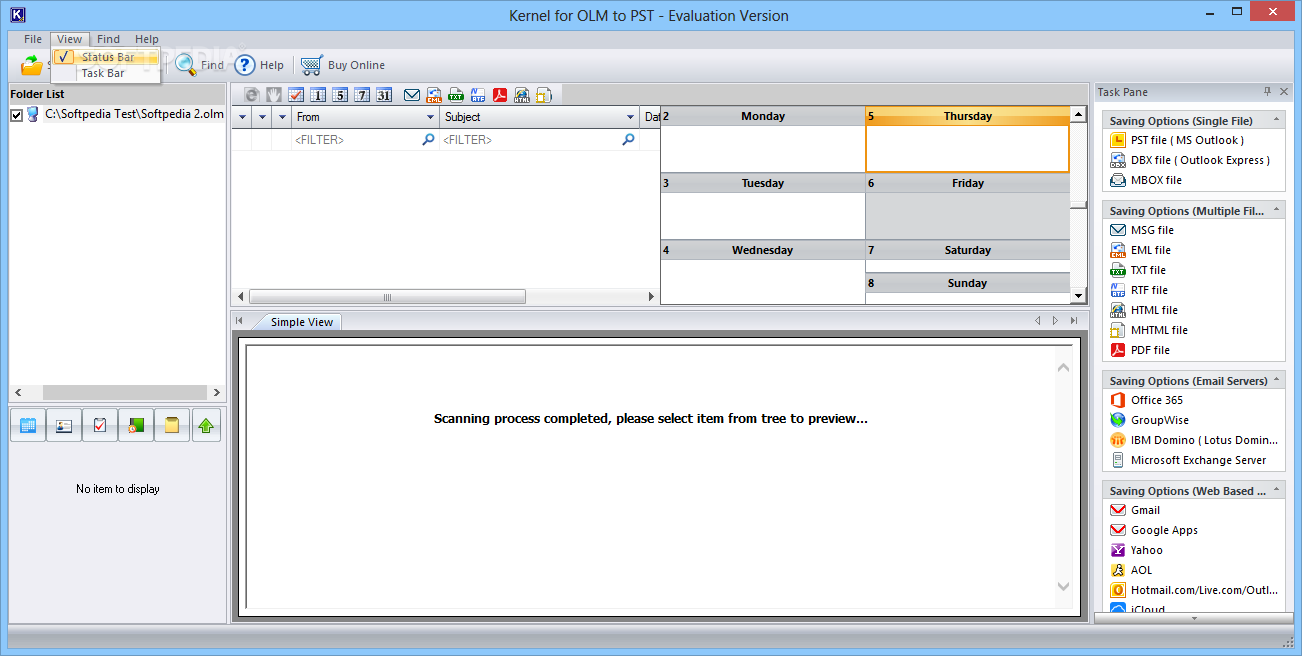Open the Find menu
The height and width of the screenshot is (656, 1302).
coord(108,39)
